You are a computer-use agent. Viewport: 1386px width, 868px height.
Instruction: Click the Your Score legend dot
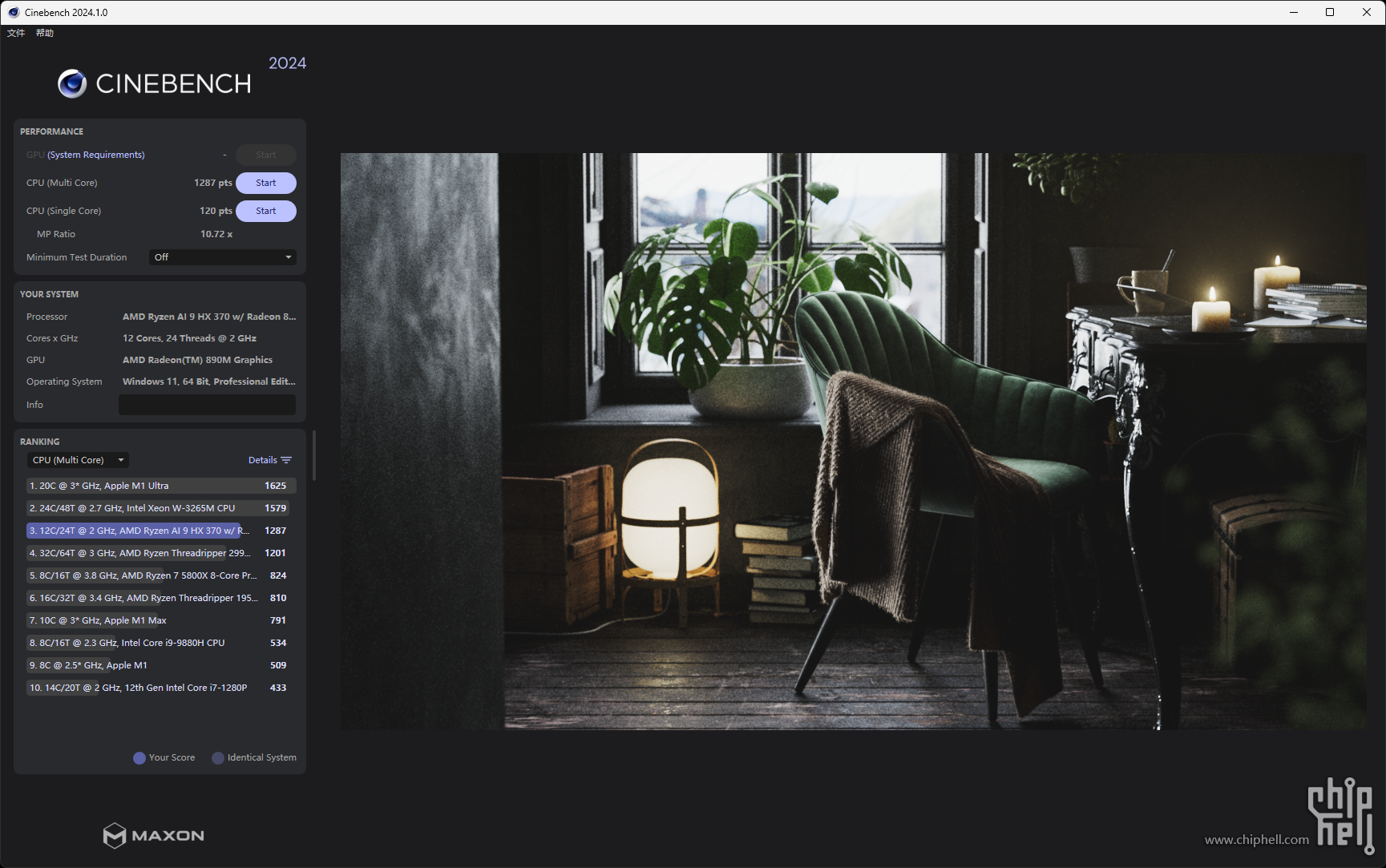[x=139, y=758]
